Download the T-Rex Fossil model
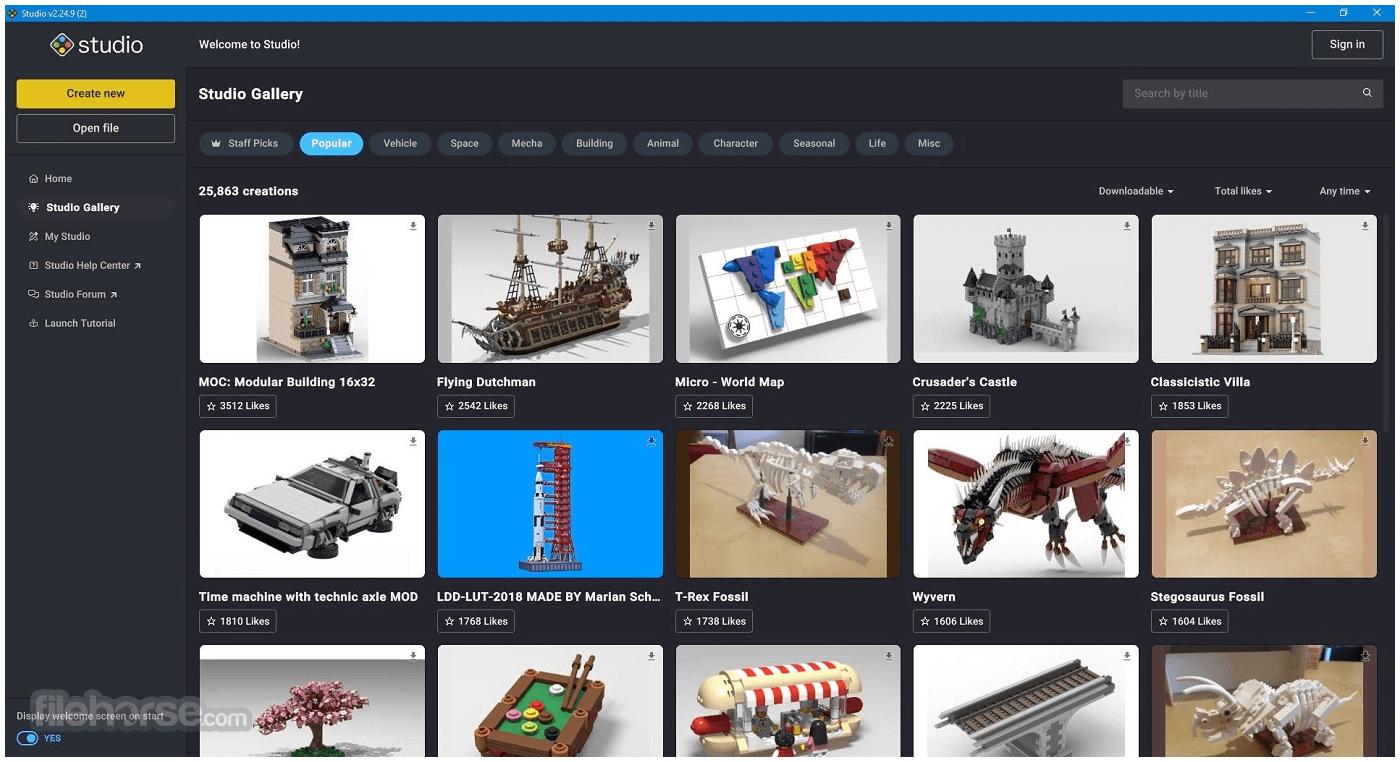 [x=889, y=441]
